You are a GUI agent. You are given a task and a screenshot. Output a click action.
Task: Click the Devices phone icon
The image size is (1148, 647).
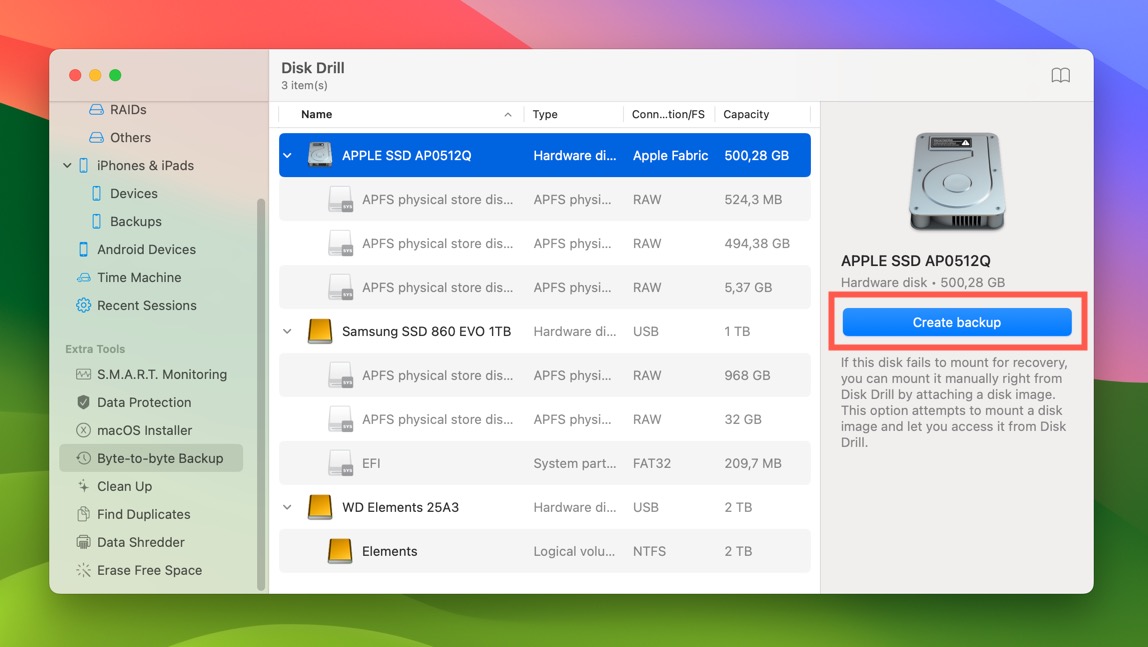click(96, 193)
